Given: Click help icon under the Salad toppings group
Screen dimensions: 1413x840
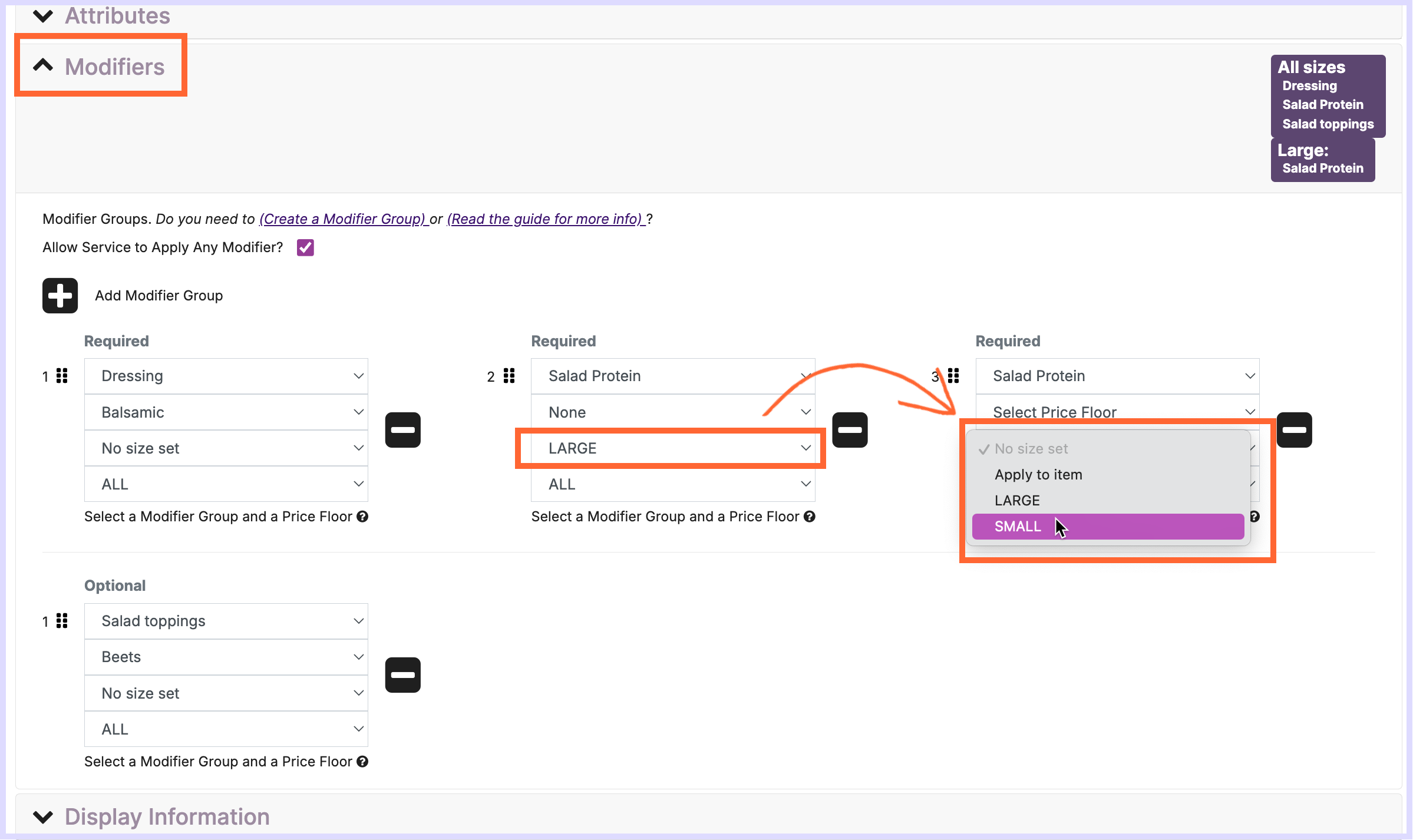Looking at the screenshot, I should 362,762.
